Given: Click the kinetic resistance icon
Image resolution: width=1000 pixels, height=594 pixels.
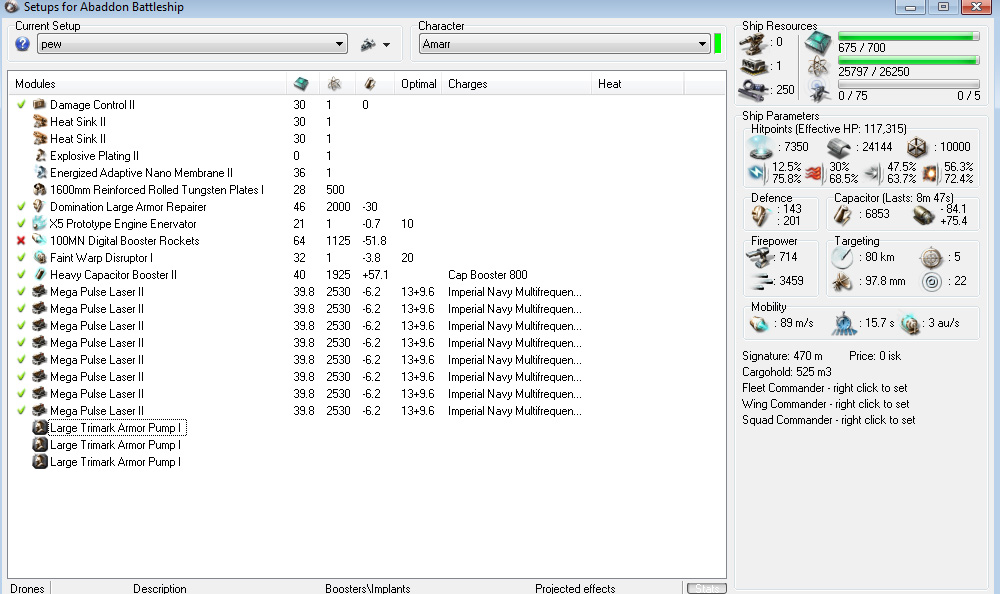Looking at the screenshot, I should [x=872, y=172].
